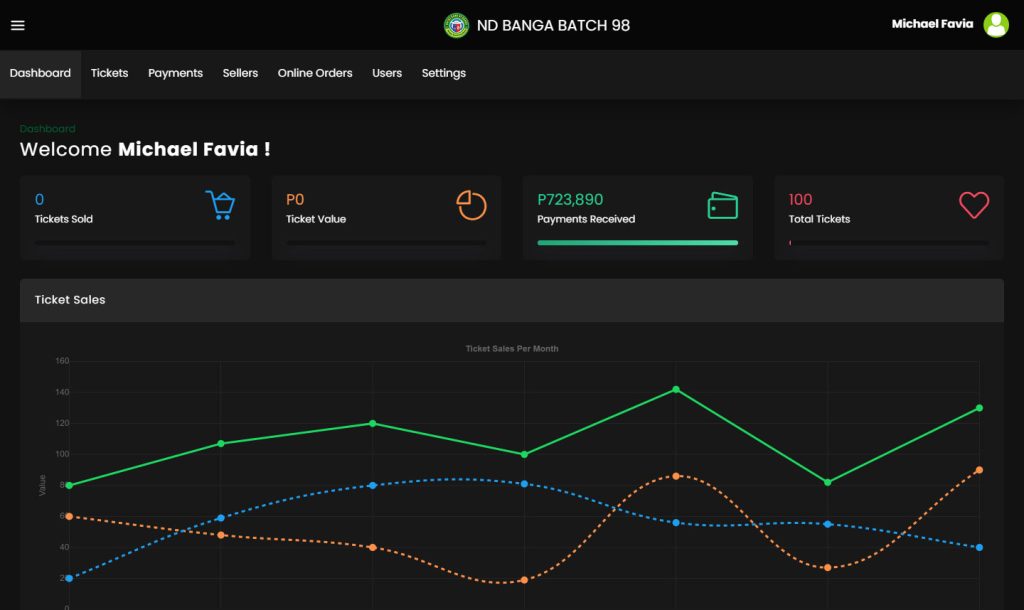The image size is (1024, 610).
Task: Go to the Sellers tab
Action: [x=240, y=73]
